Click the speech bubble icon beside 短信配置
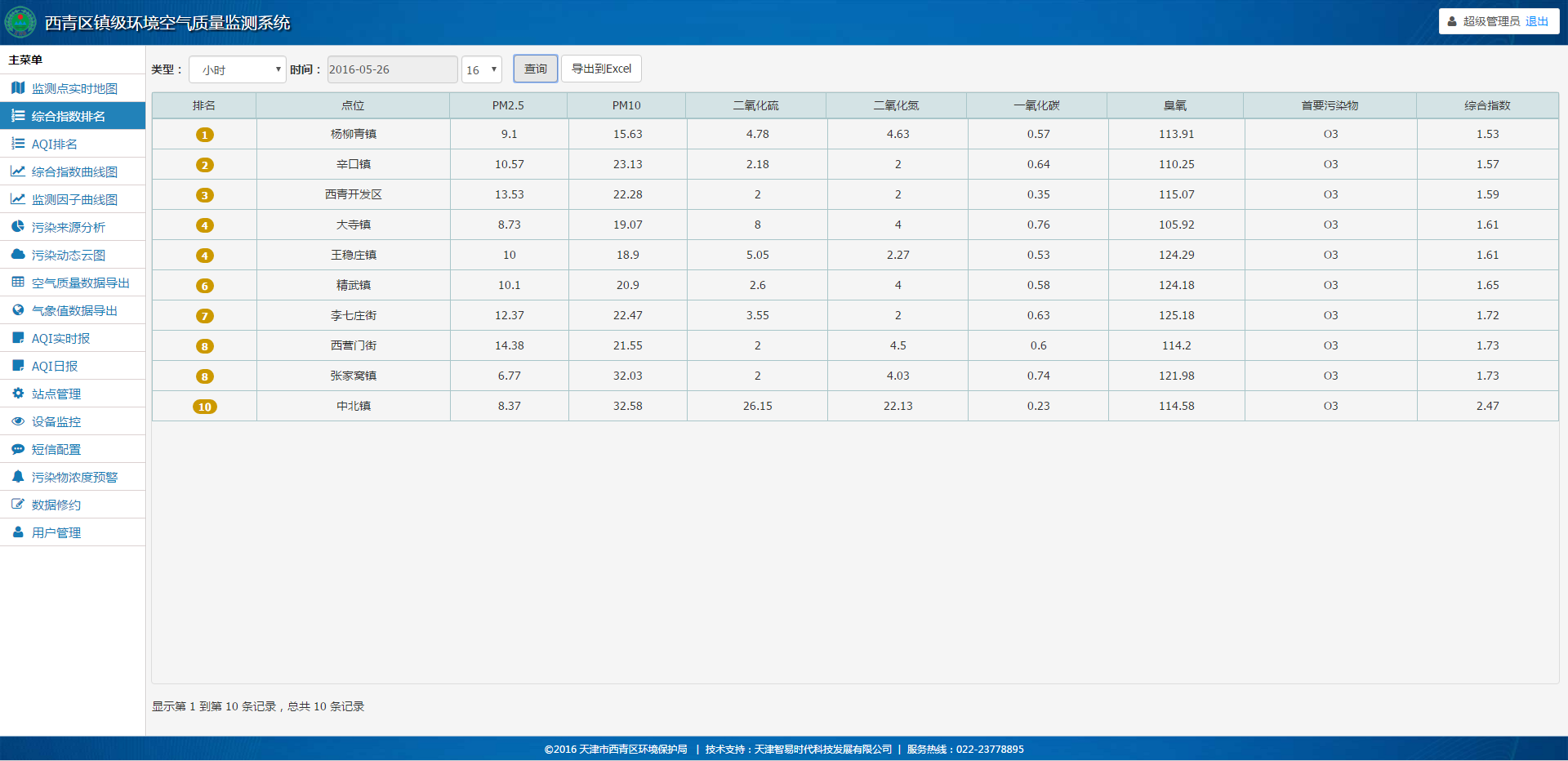Image resolution: width=1568 pixels, height=761 pixels. click(18, 449)
